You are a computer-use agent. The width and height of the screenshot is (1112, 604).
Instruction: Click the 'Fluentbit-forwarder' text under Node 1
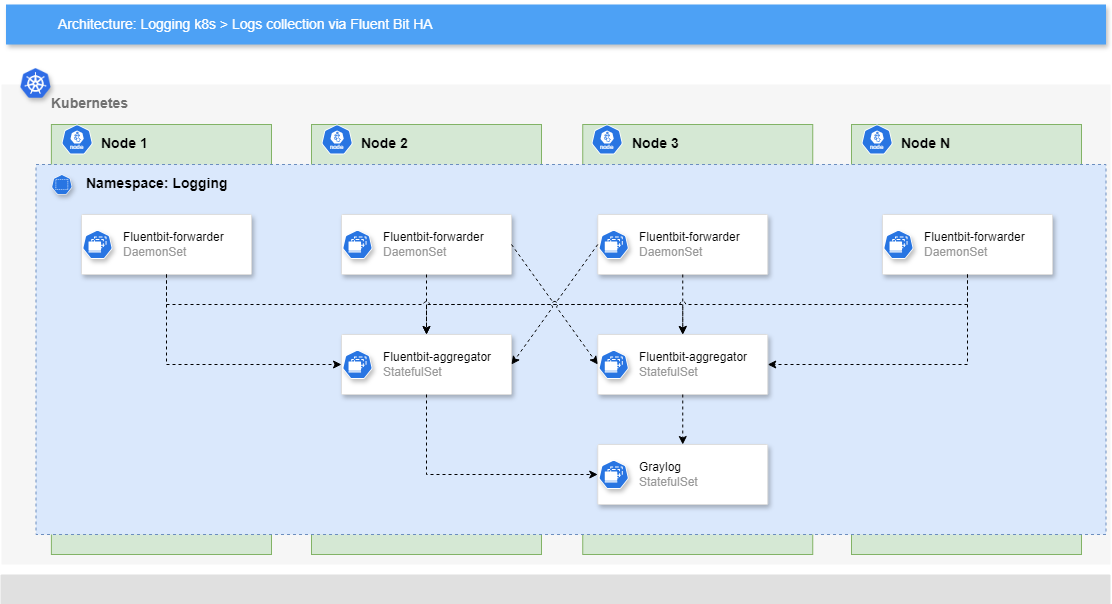click(x=173, y=237)
